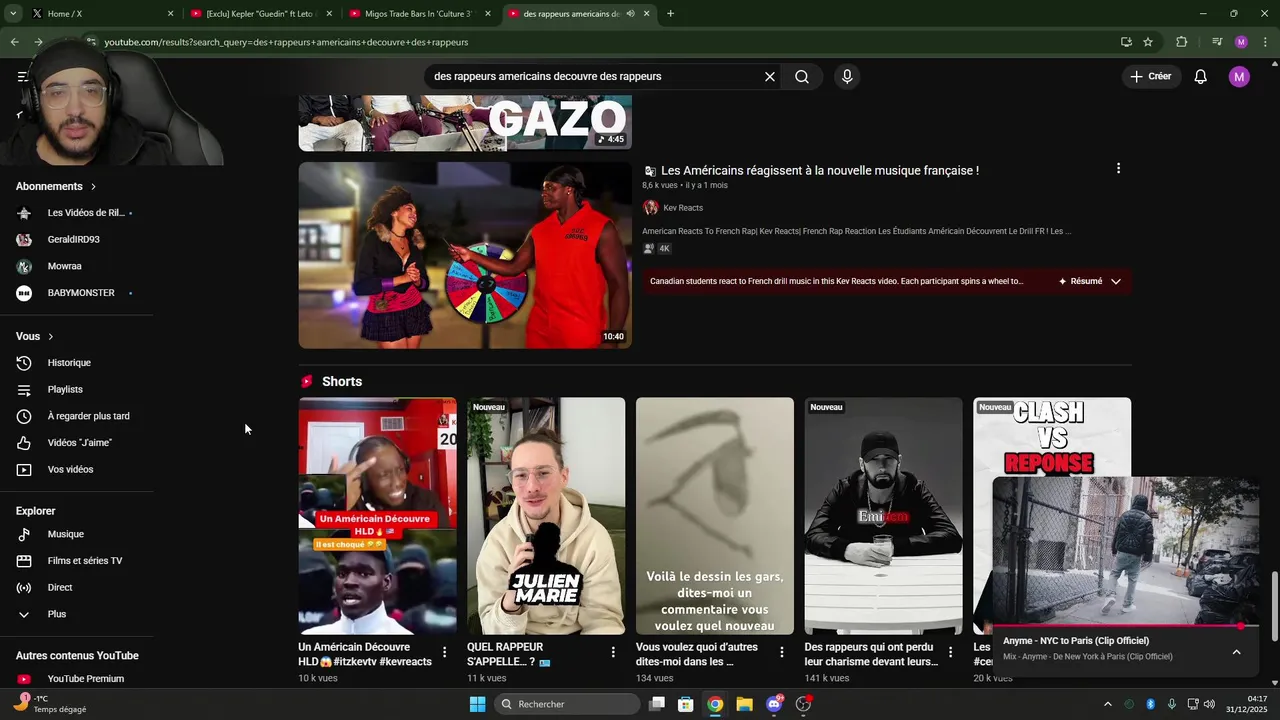Click the address bar URL
The height and width of the screenshot is (720, 1280).
286,42
